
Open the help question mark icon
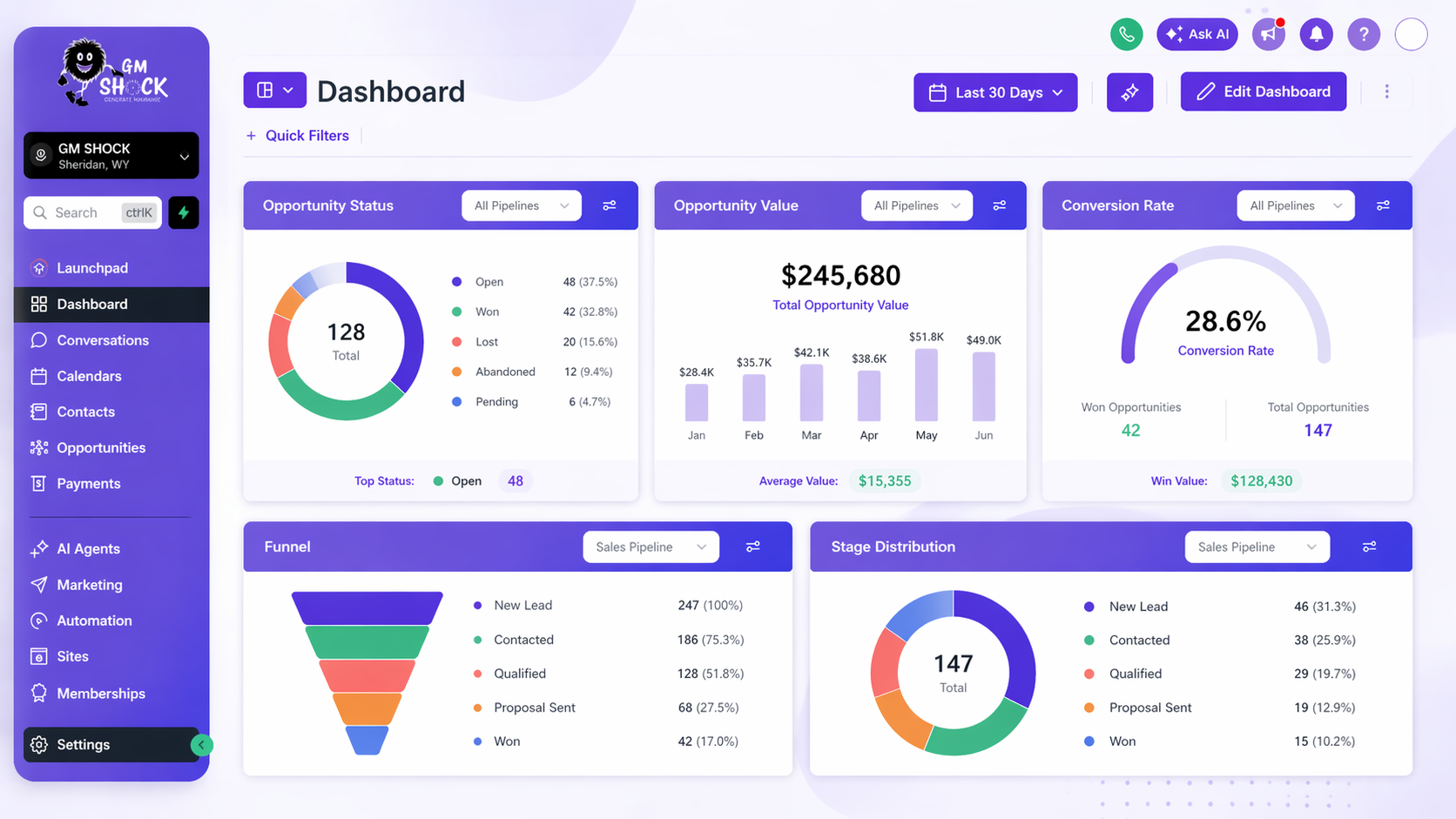pyautogui.click(x=1363, y=34)
